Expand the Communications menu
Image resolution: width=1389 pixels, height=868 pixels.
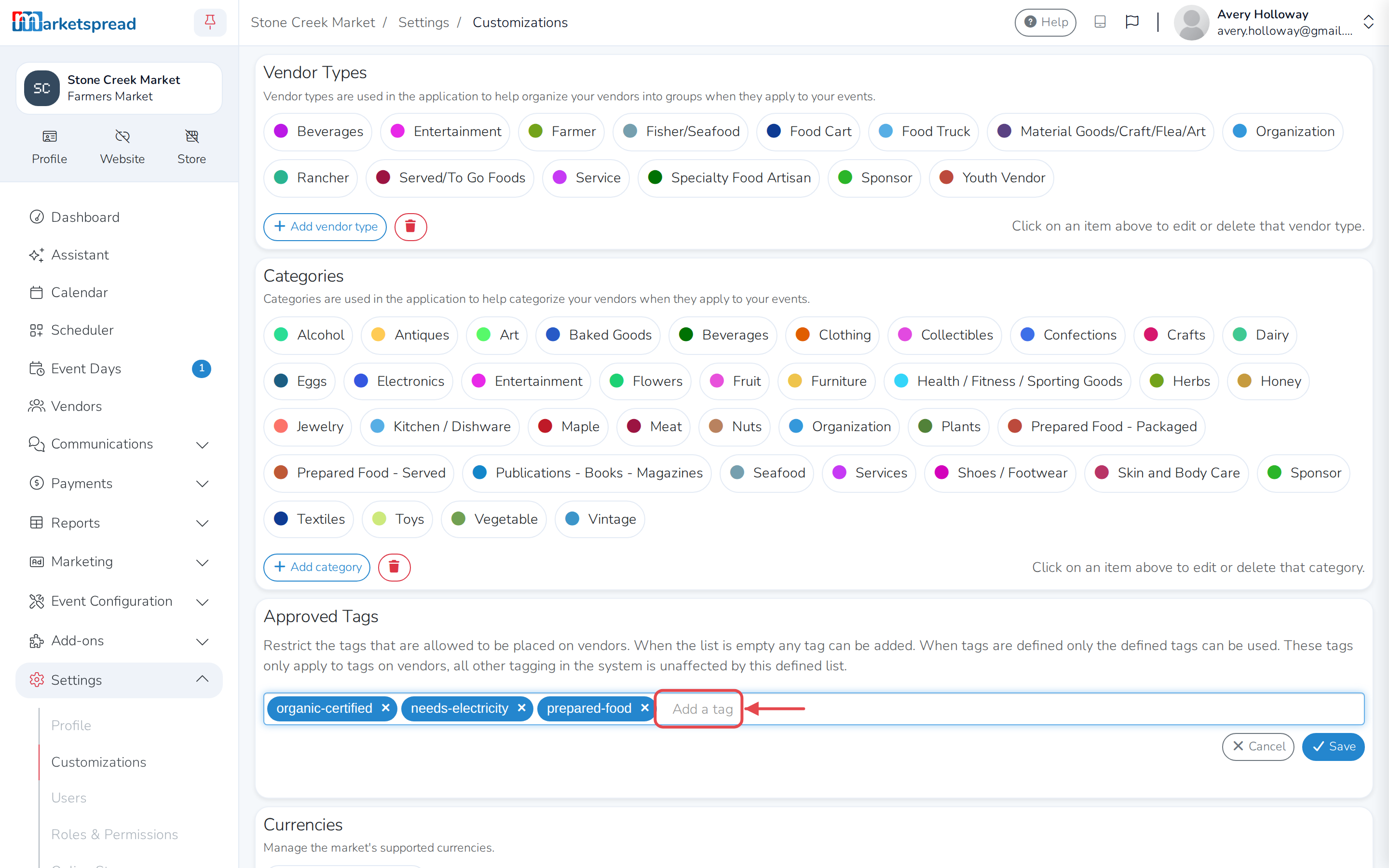pos(120,444)
